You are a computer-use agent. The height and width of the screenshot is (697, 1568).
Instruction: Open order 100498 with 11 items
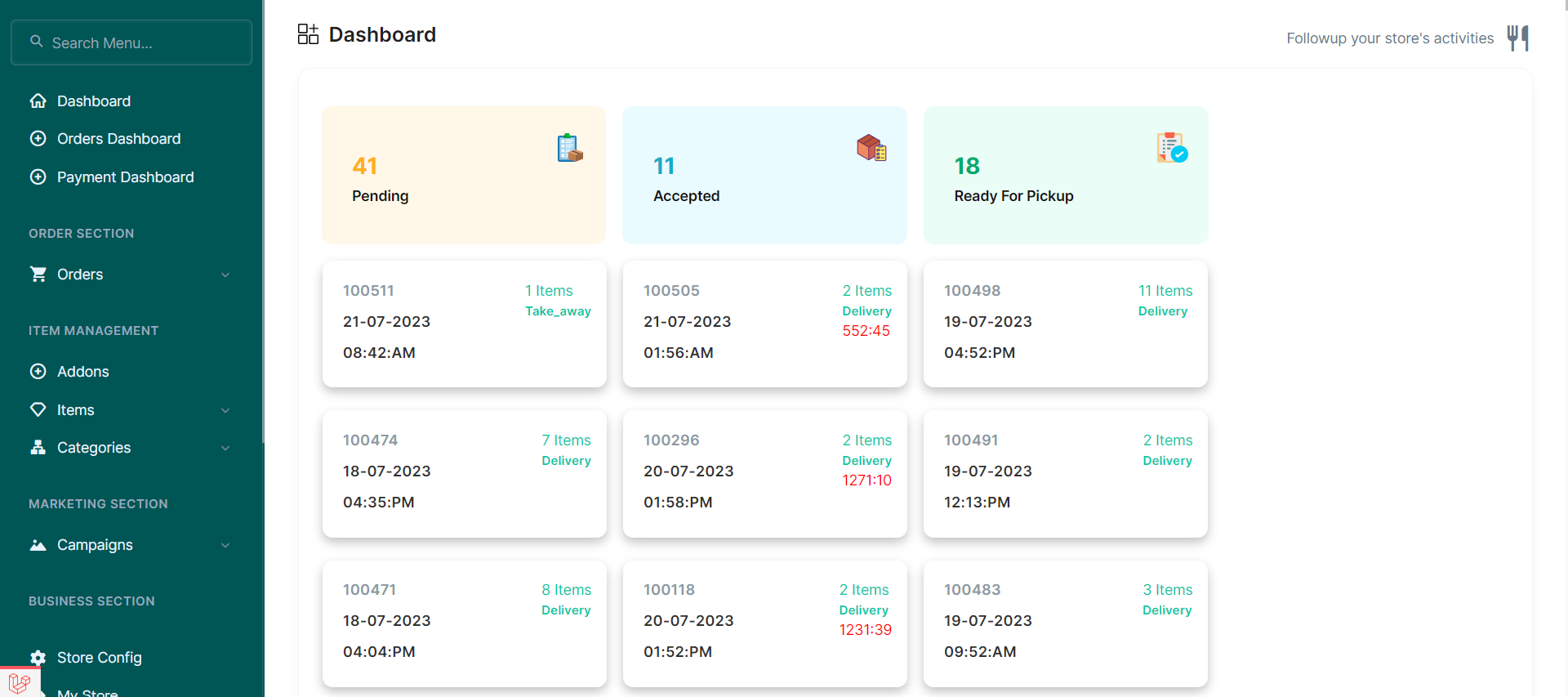[x=1065, y=324]
